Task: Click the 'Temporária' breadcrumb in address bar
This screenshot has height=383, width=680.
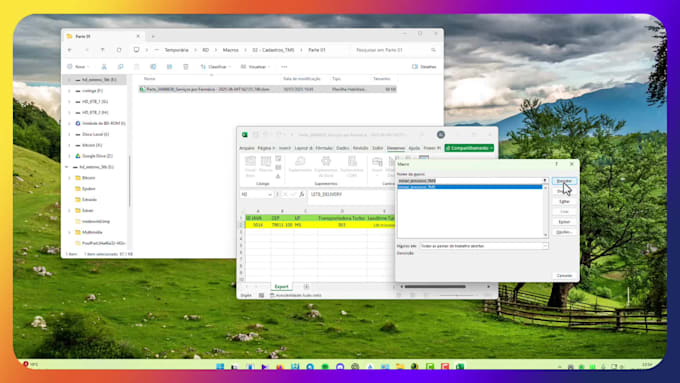Action: [177, 50]
